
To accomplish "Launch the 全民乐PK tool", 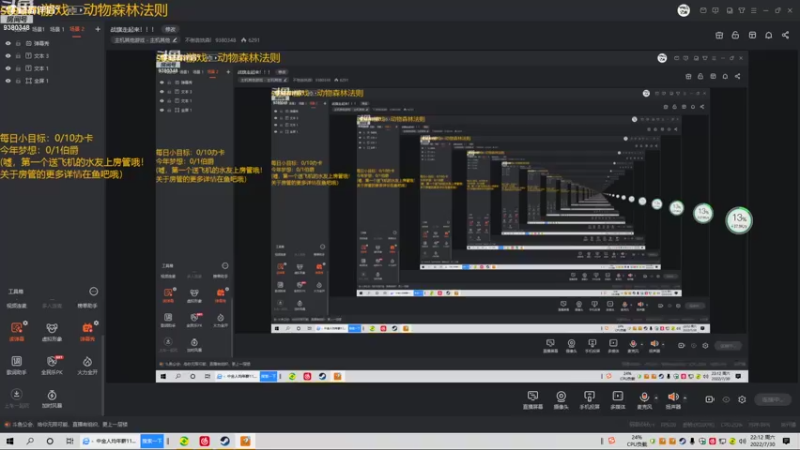I will [x=52, y=365].
